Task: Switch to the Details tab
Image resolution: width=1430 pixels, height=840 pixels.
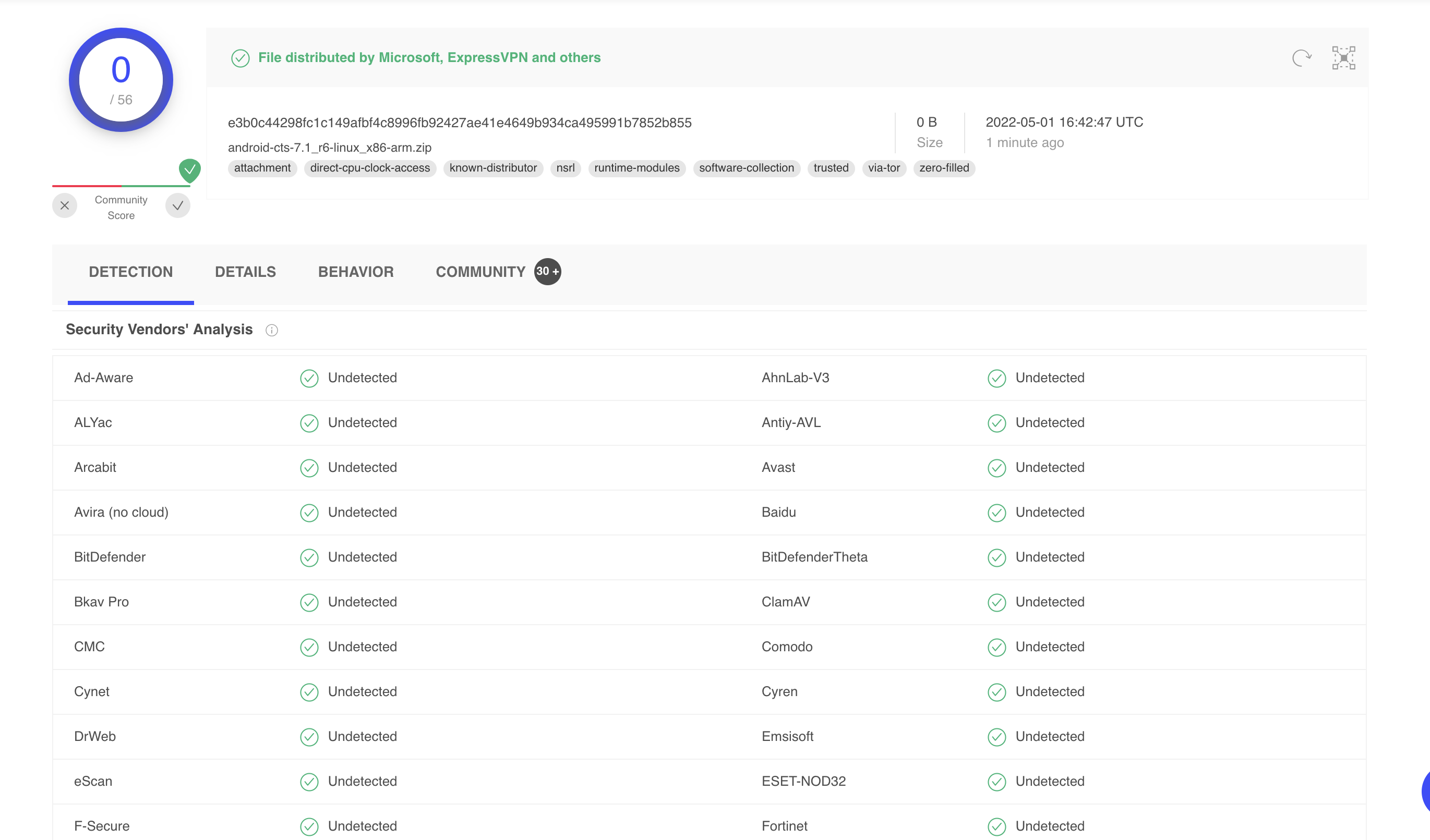Action: click(x=245, y=272)
